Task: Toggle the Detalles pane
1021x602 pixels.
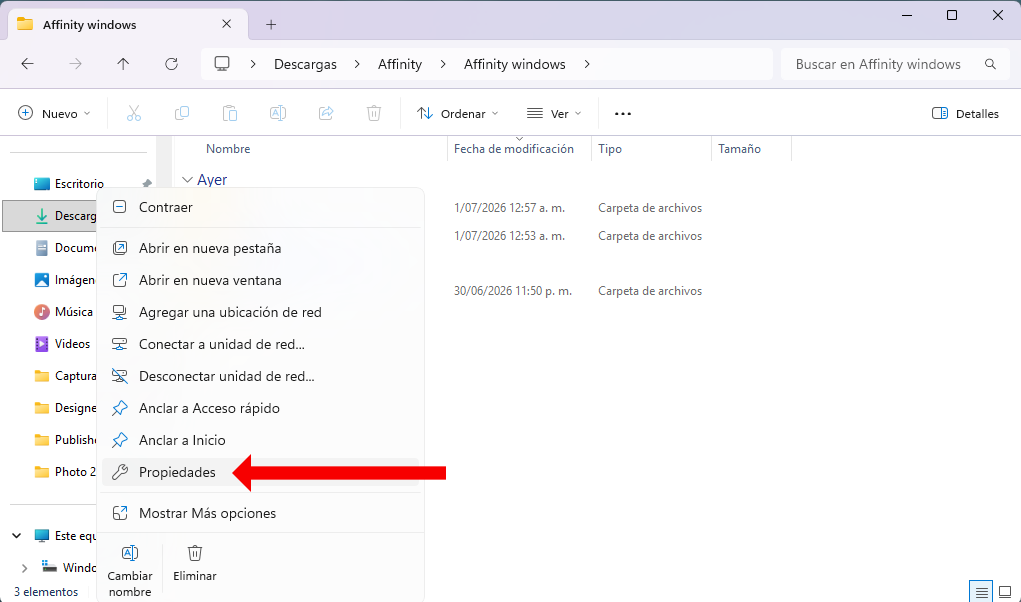Action: (965, 113)
